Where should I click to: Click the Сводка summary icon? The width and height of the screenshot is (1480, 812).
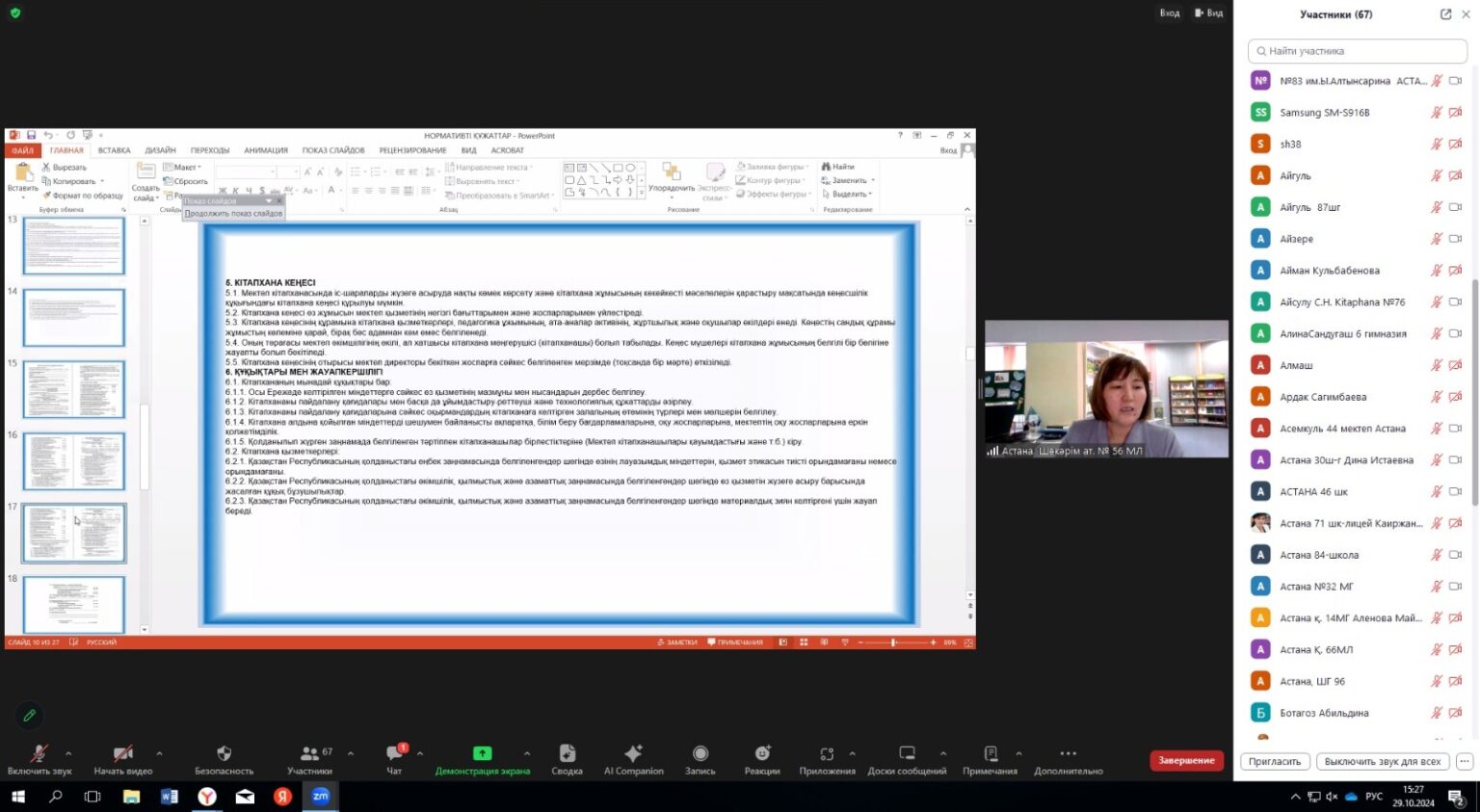point(567,754)
